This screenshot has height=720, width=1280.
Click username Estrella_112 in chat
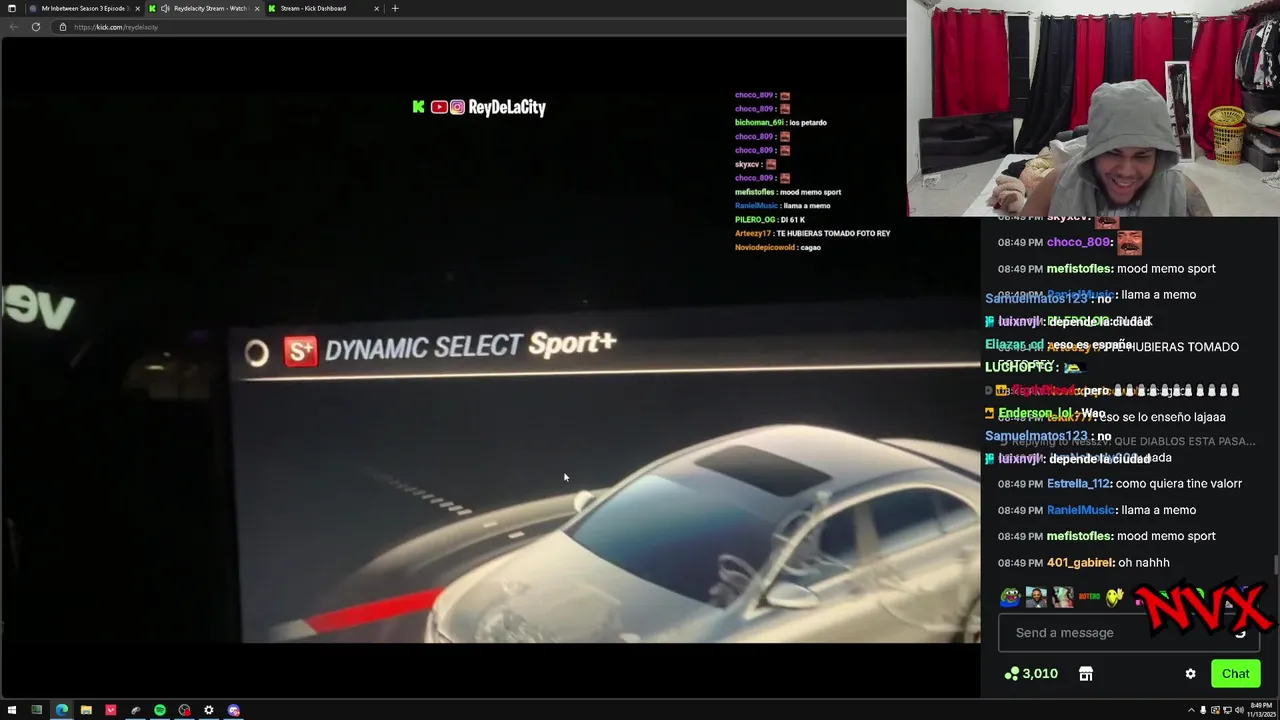click(1079, 484)
